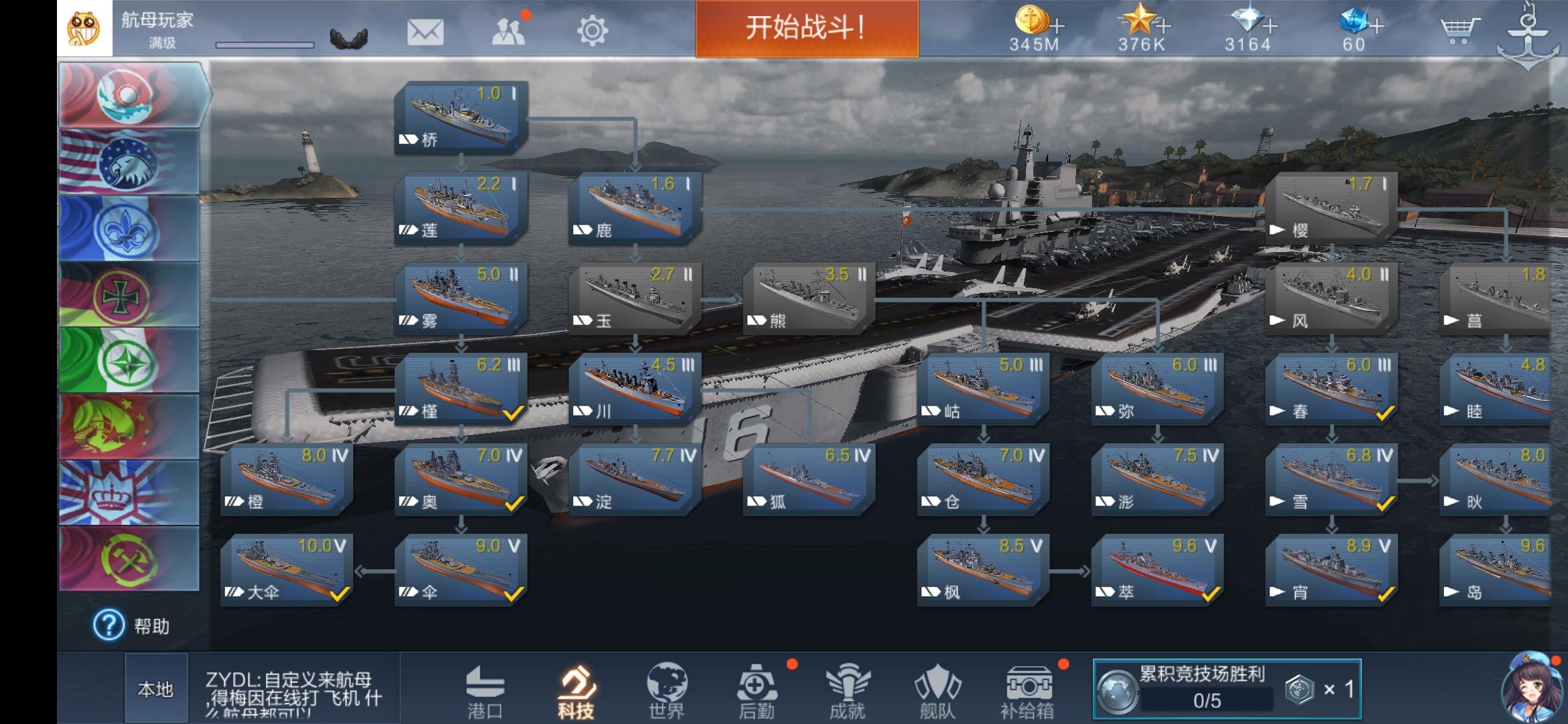
Task: Open settings gear icon
Action: click(x=592, y=31)
